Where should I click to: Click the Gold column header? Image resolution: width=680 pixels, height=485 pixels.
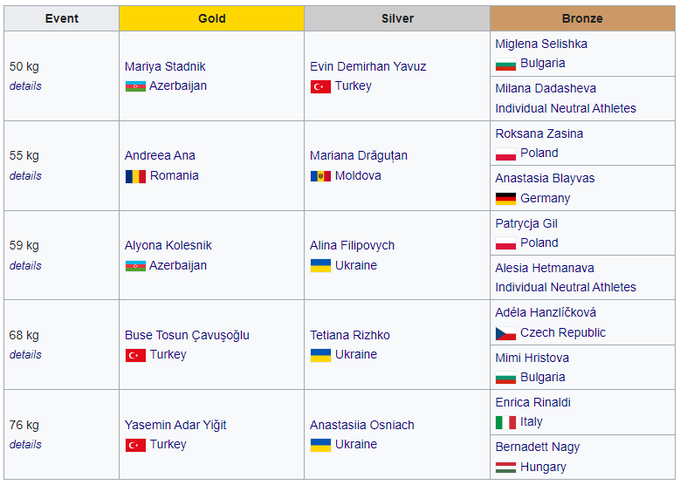click(211, 18)
